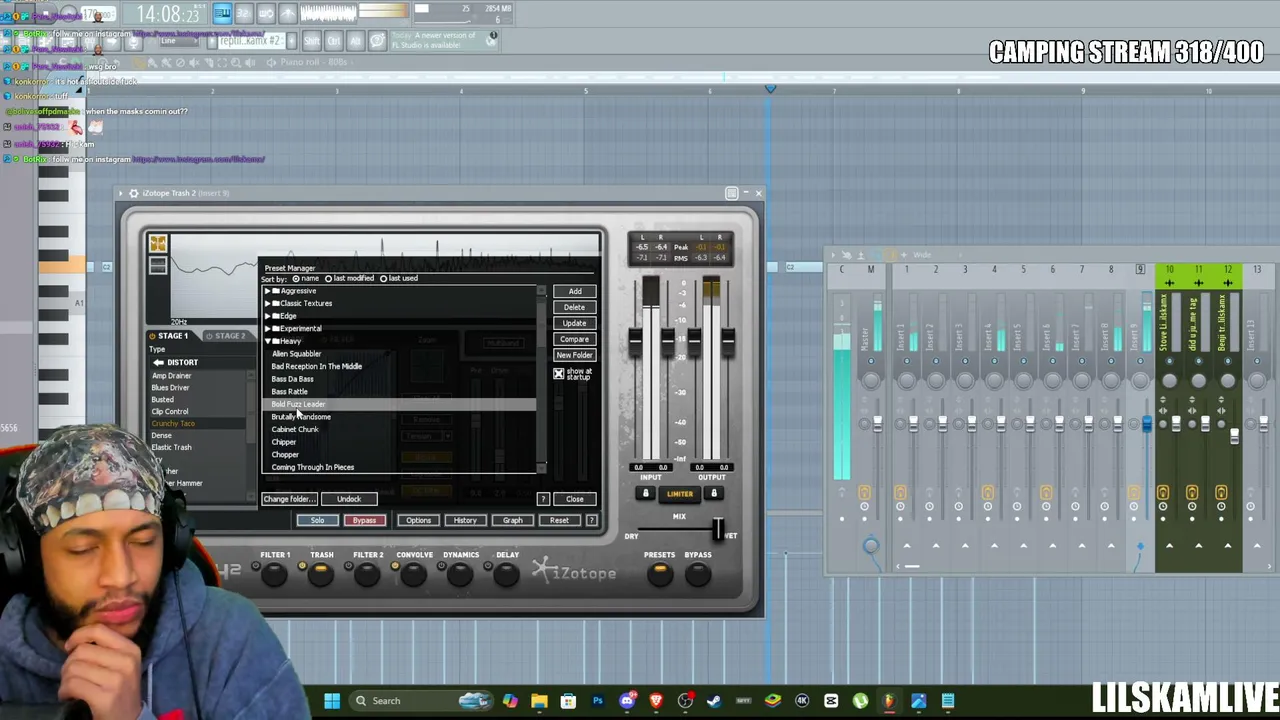The image size is (1280, 720).
Task: Click the Delay module knob
Action: point(506,574)
